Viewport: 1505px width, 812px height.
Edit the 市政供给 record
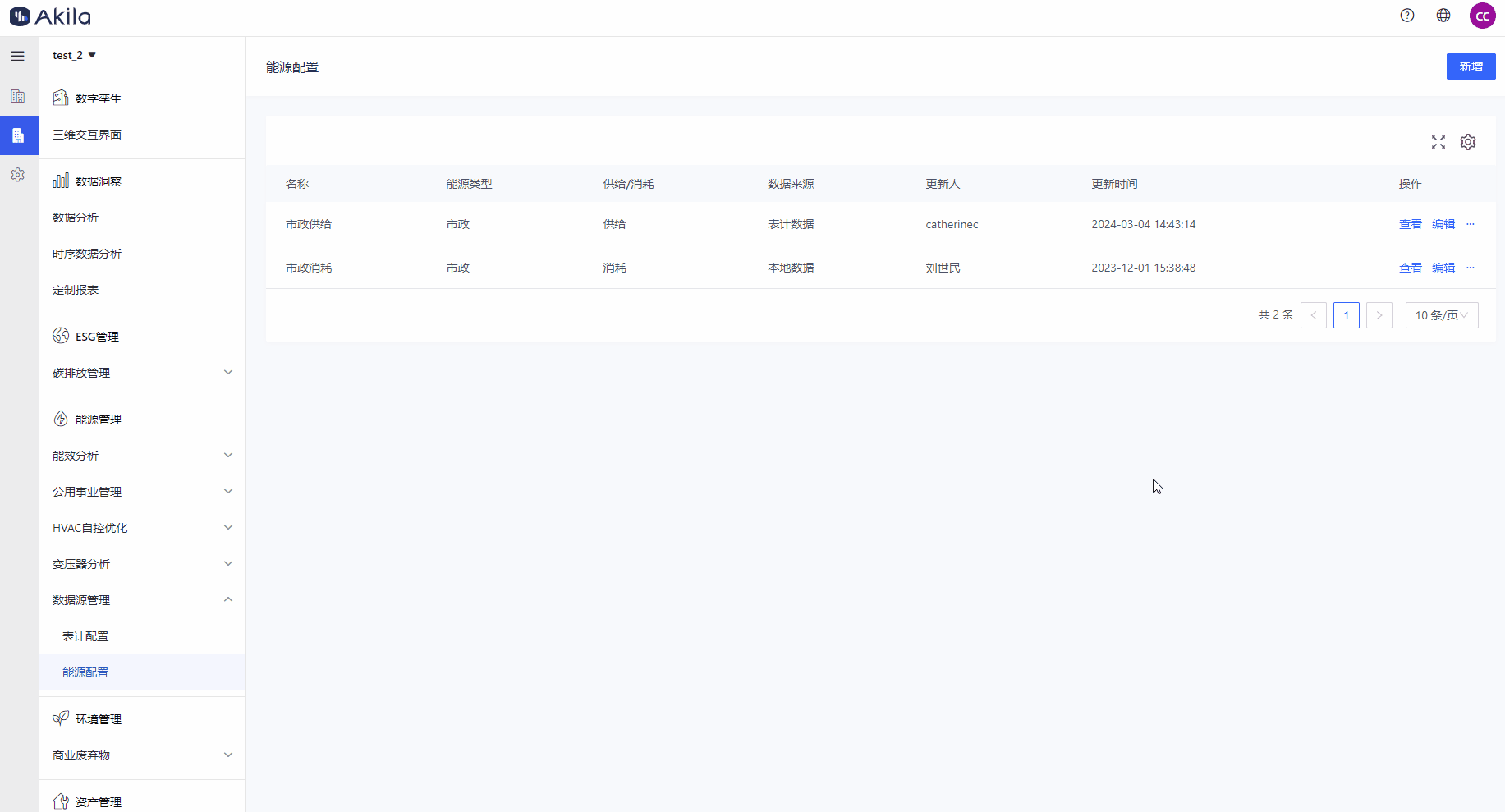(1443, 224)
